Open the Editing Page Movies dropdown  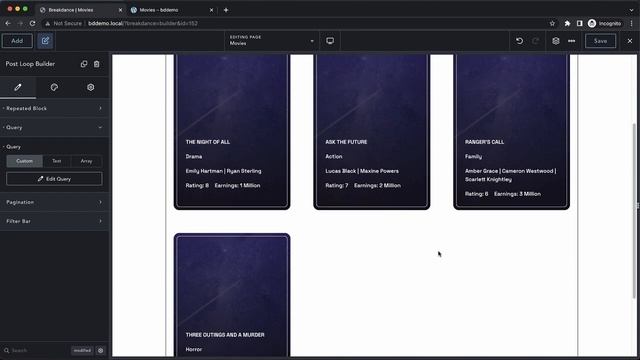(x=271, y=40)
